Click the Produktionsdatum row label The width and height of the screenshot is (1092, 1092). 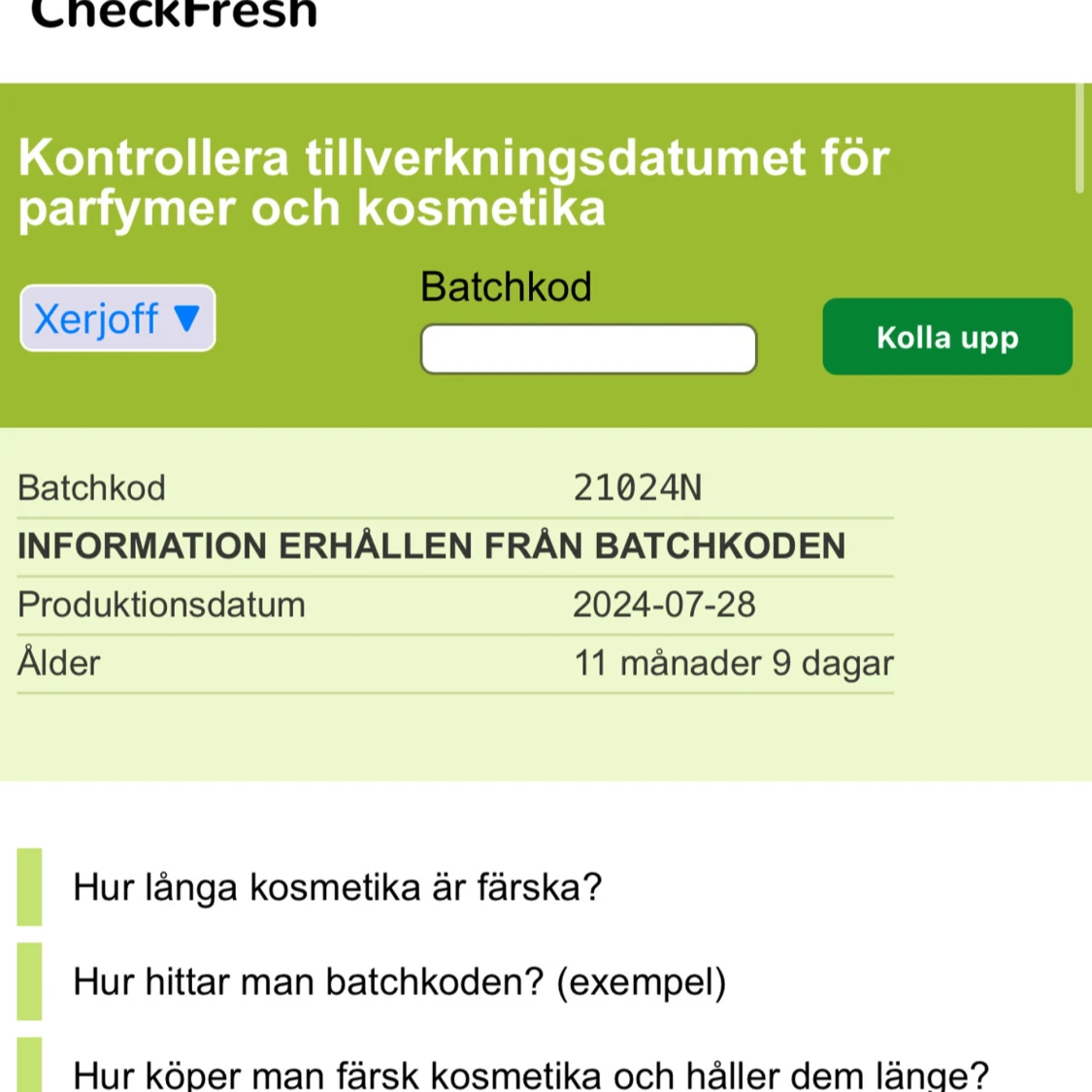coord(161,605)
